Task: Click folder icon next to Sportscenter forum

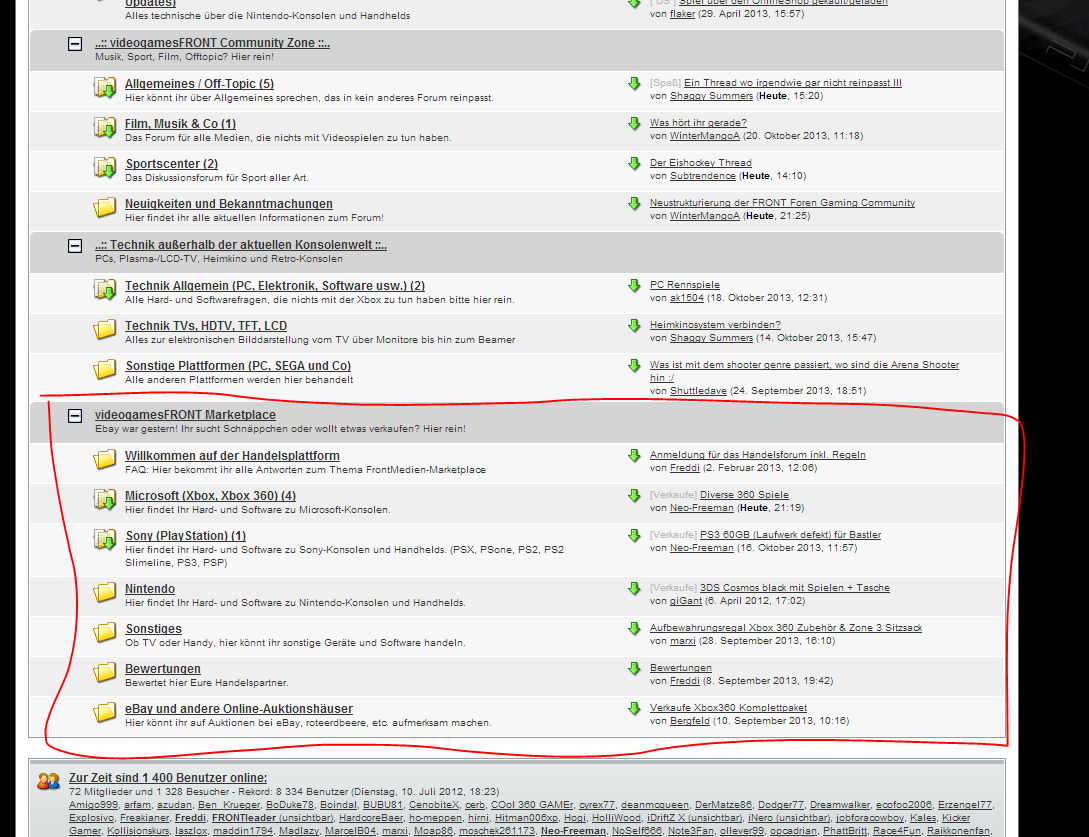Action: point(105,168)
